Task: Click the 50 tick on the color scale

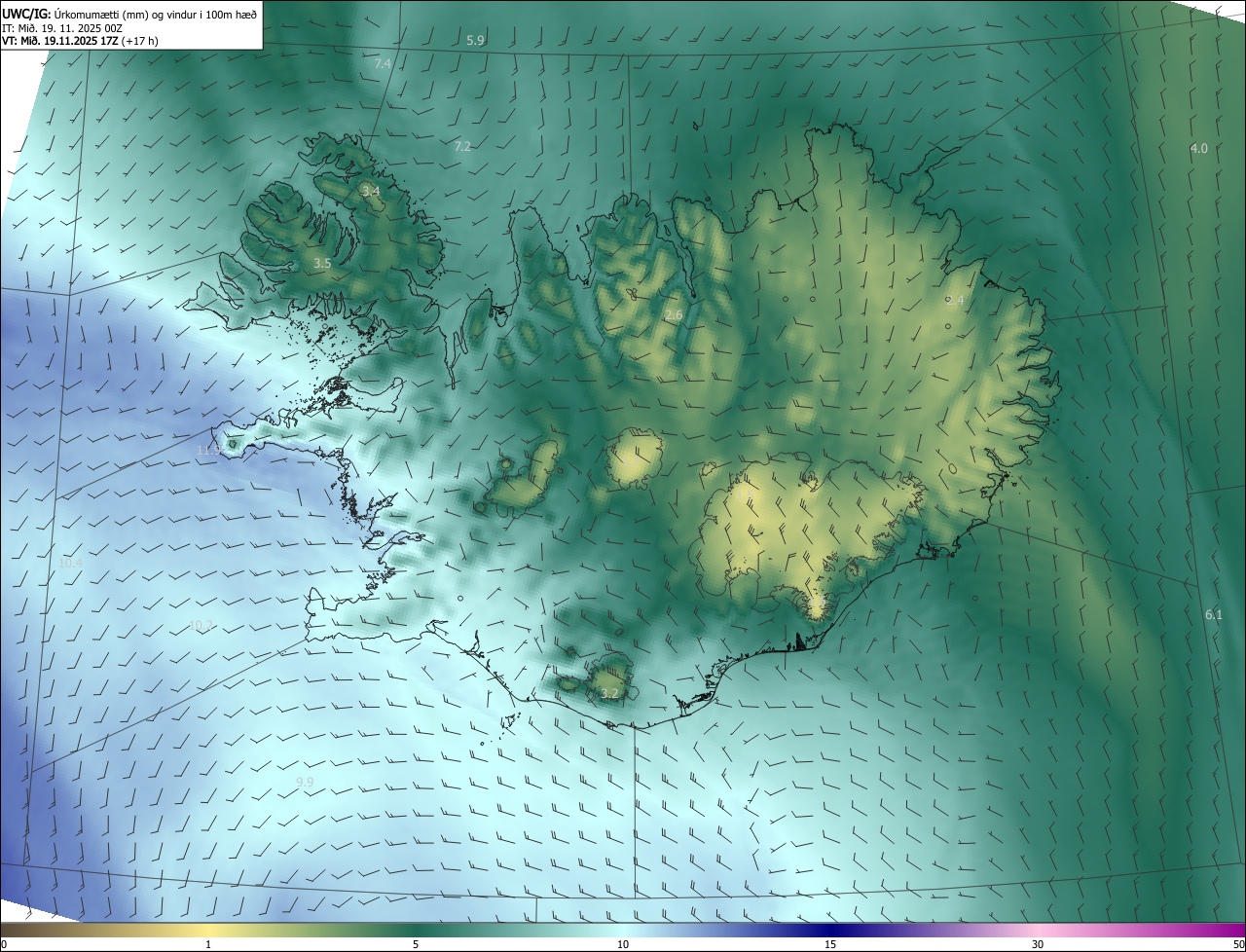Action: click(1238, 944)
